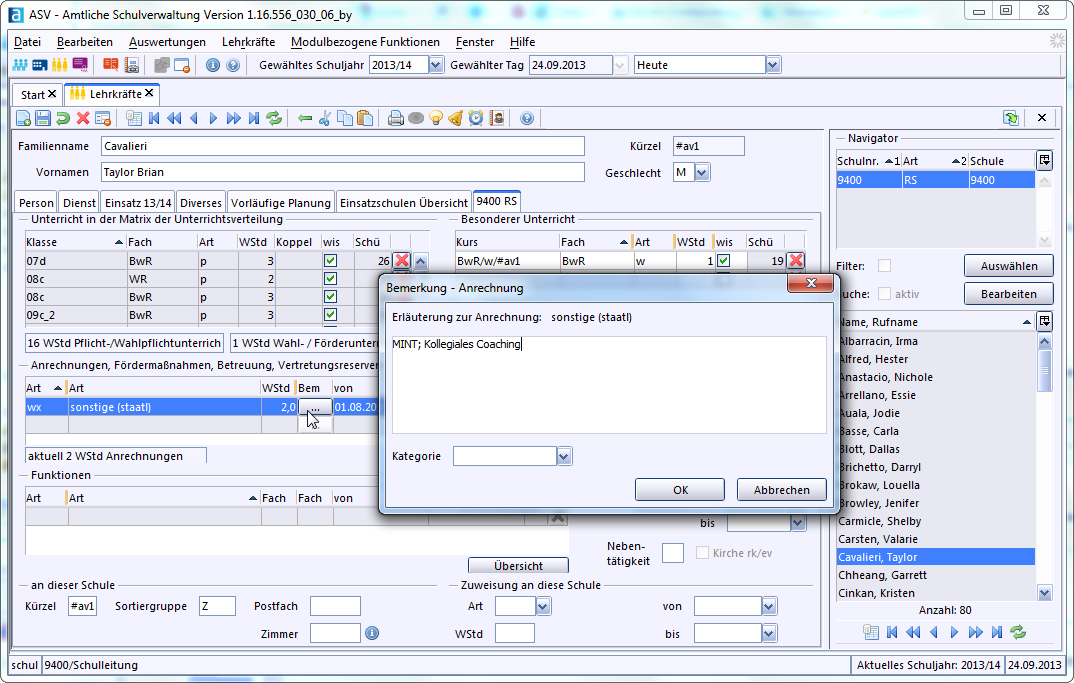
Task: Click Abbrechen in the Bemerkung dialog
Action: pyautogui.click(x=782, y=490)
